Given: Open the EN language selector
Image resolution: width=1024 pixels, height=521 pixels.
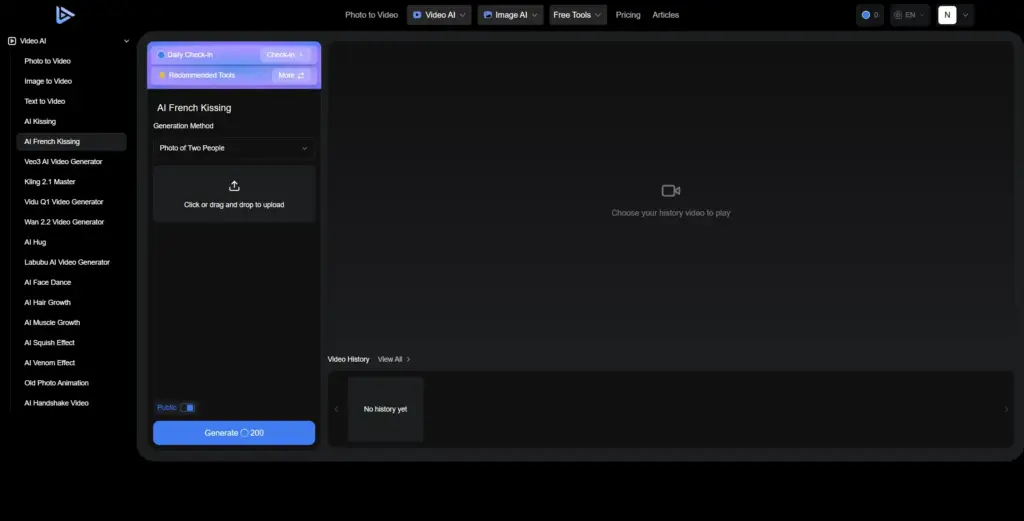Looking at the screenshot, I should [x=909, y=15].
